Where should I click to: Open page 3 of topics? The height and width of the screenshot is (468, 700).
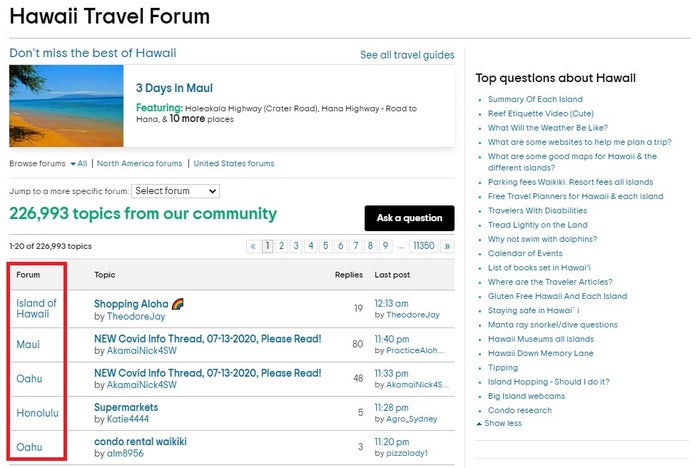point(296,246)
